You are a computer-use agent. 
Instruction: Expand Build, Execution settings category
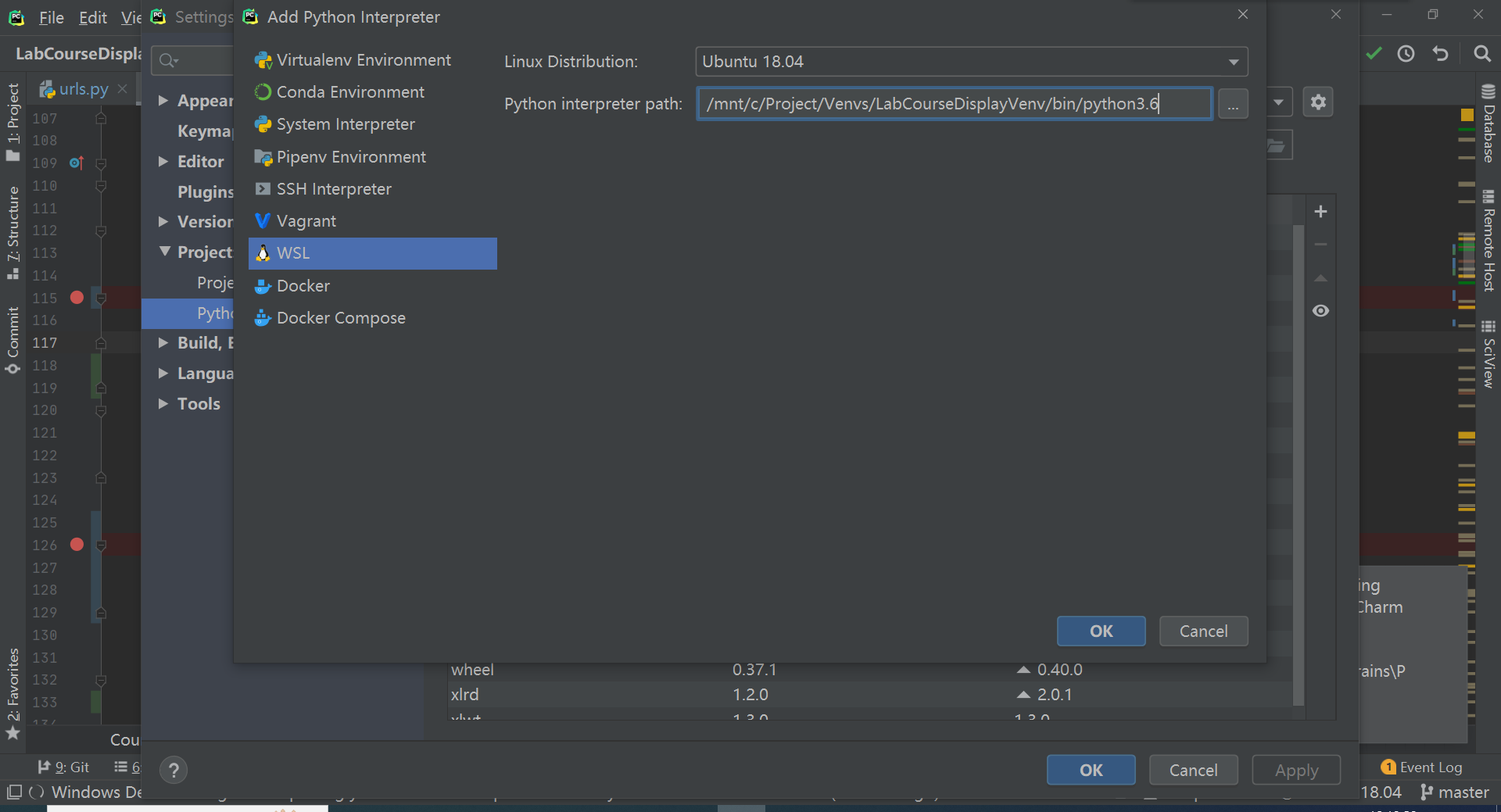coord(163,342)
